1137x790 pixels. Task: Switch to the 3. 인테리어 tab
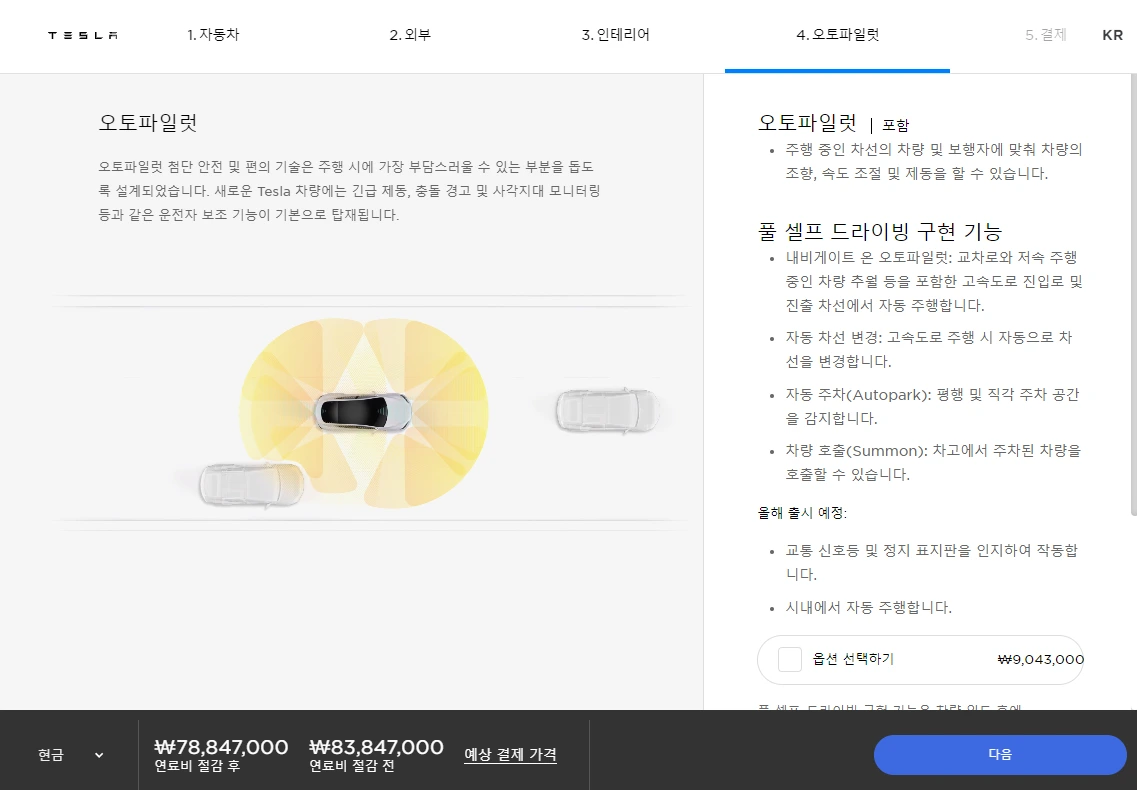(616, 35)
